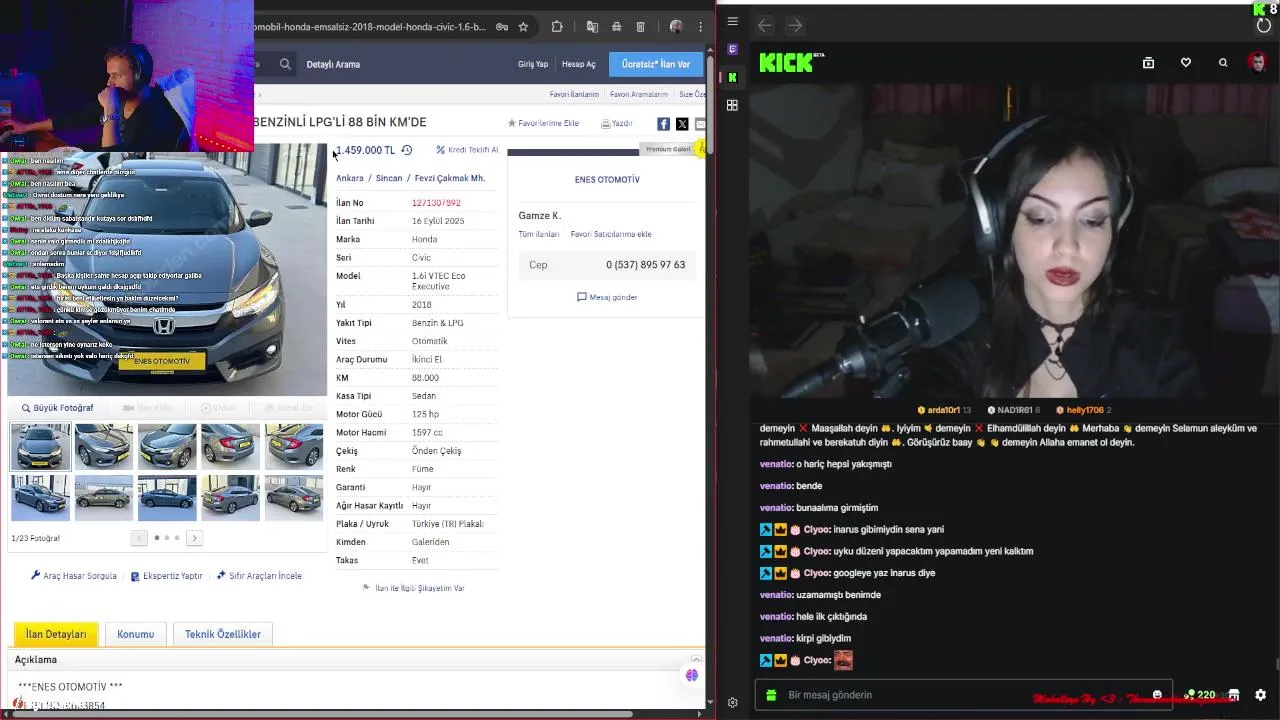The image size is (1280, 720).
Task: Click İlan ile İlgili Şikayetim Var
Action: point(413,588)
